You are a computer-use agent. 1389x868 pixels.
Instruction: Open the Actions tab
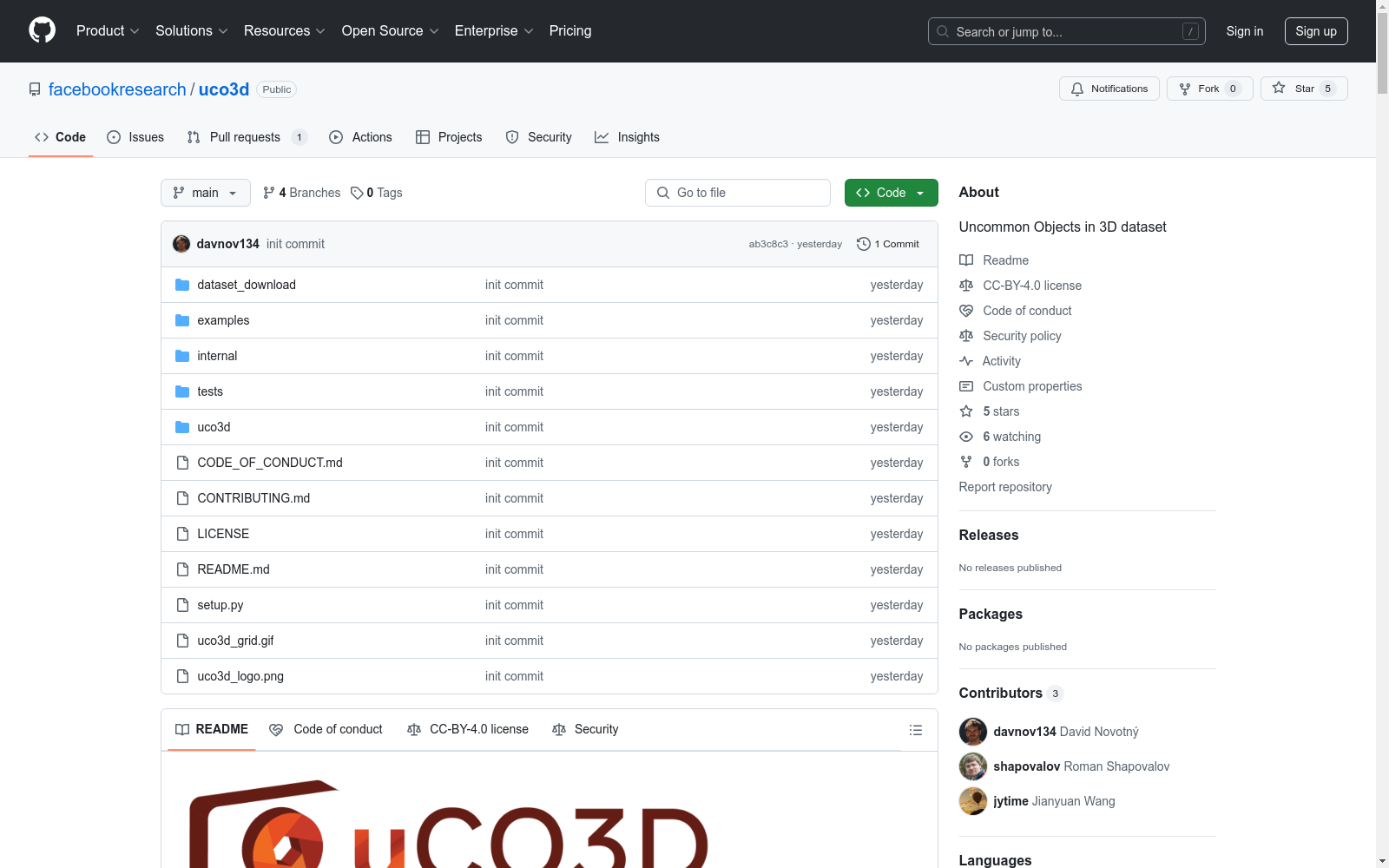pos(360,137)
